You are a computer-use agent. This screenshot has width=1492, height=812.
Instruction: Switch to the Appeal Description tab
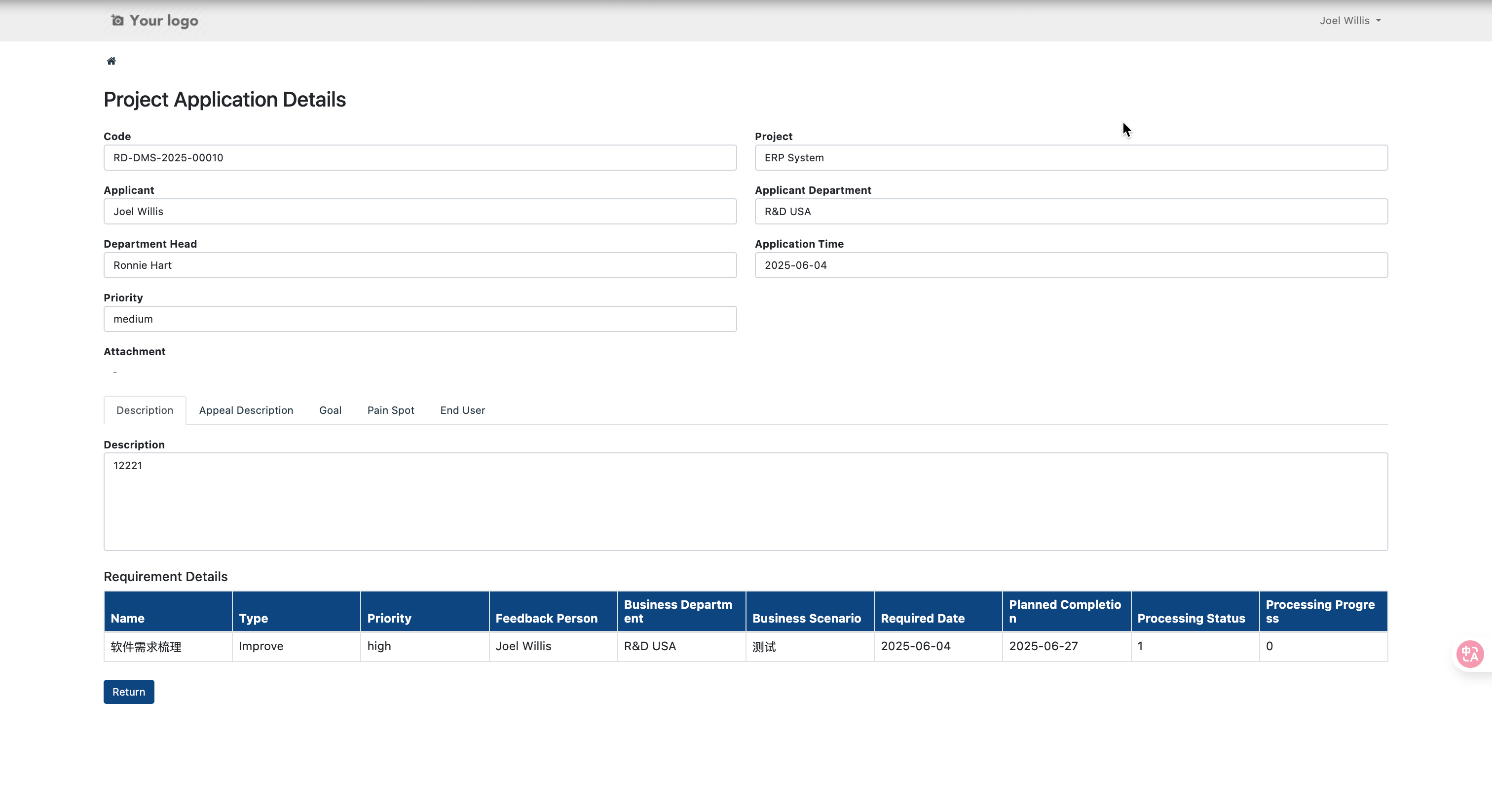click(x=246, y=410)
